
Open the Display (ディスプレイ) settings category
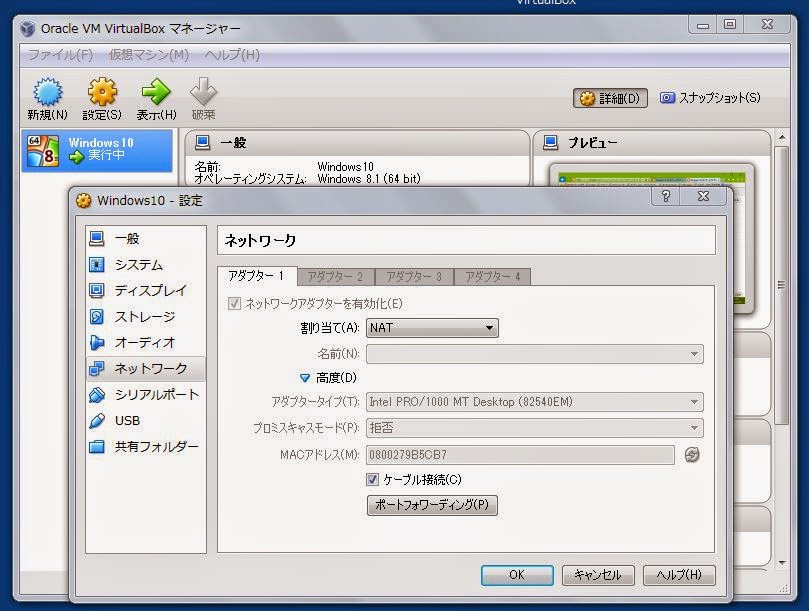145,291
